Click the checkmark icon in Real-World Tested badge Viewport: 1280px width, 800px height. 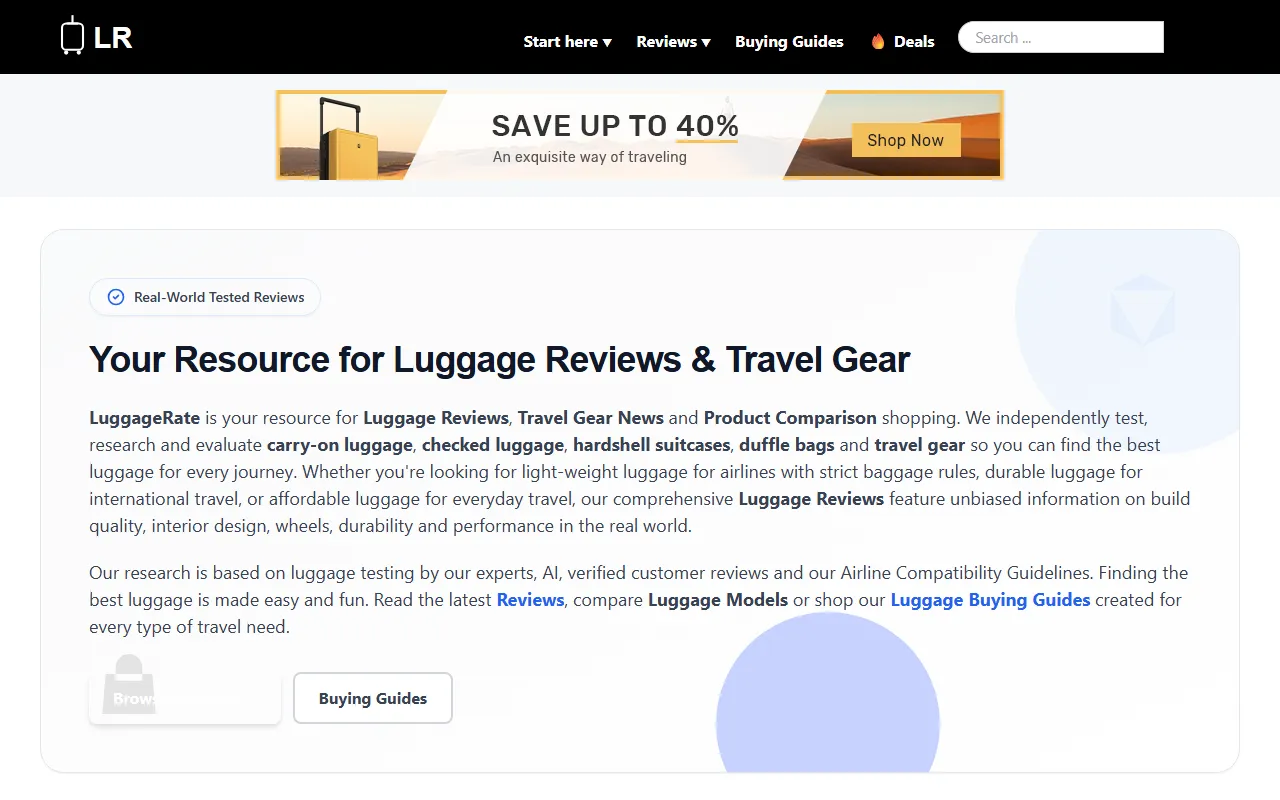tap(116, 297)
